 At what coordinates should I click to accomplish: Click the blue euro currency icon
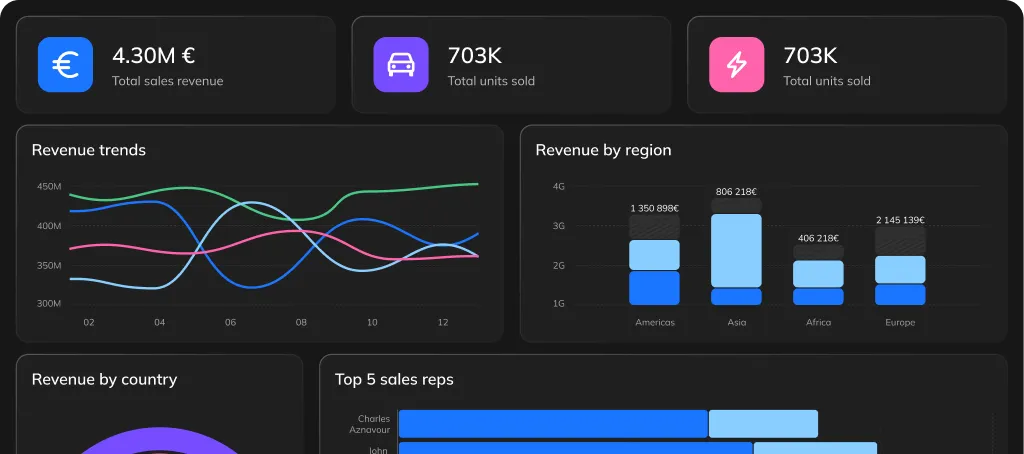click(x=65, y=65)
